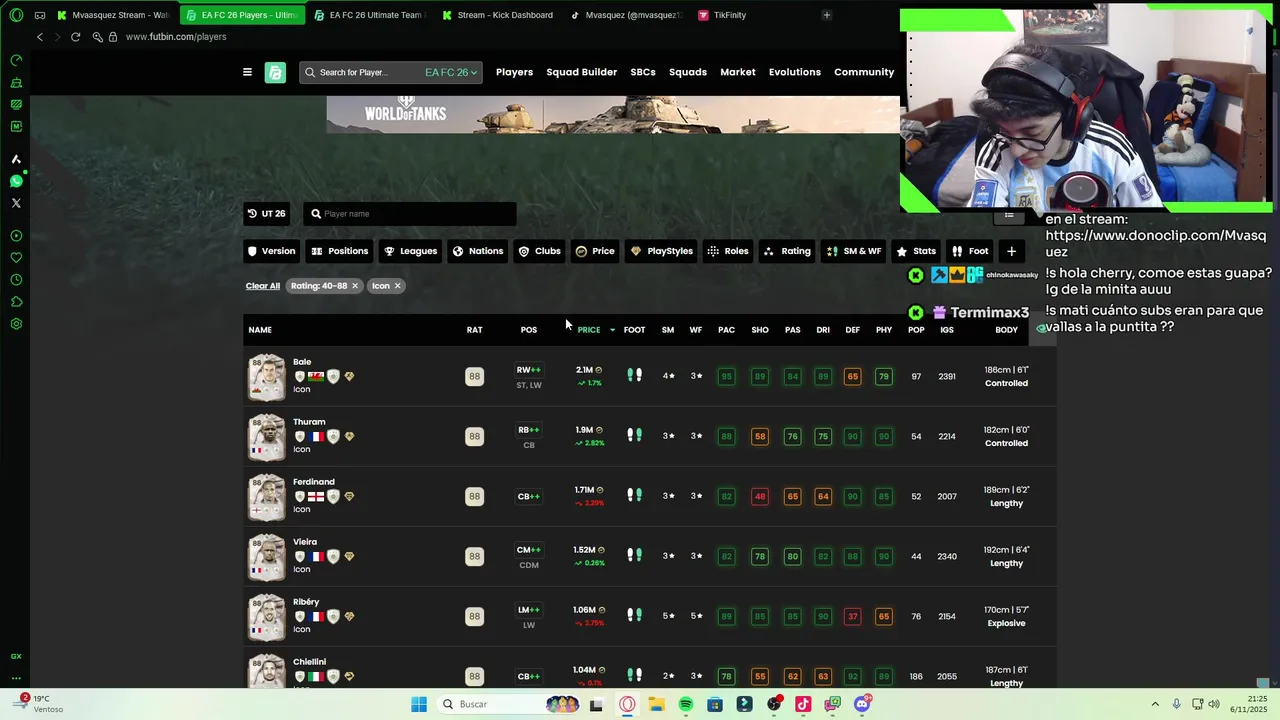Viewport: 1280px width, 720px height.
Task: Open extensions cube icon in sidebar
Action: 16,302
